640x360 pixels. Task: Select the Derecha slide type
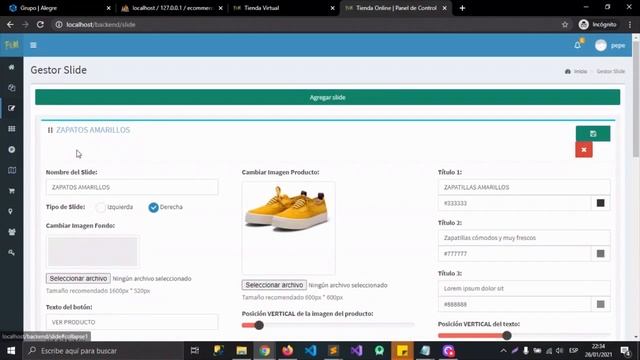click(153, 207)
